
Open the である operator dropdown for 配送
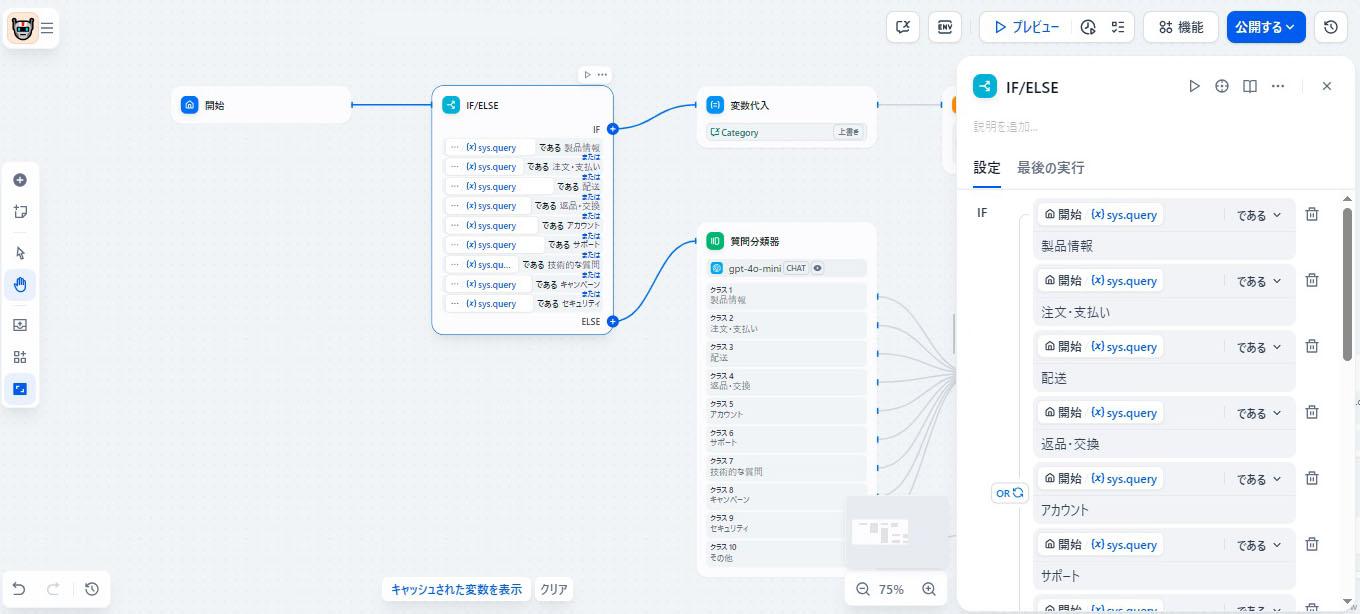(x=1258, y=347)
